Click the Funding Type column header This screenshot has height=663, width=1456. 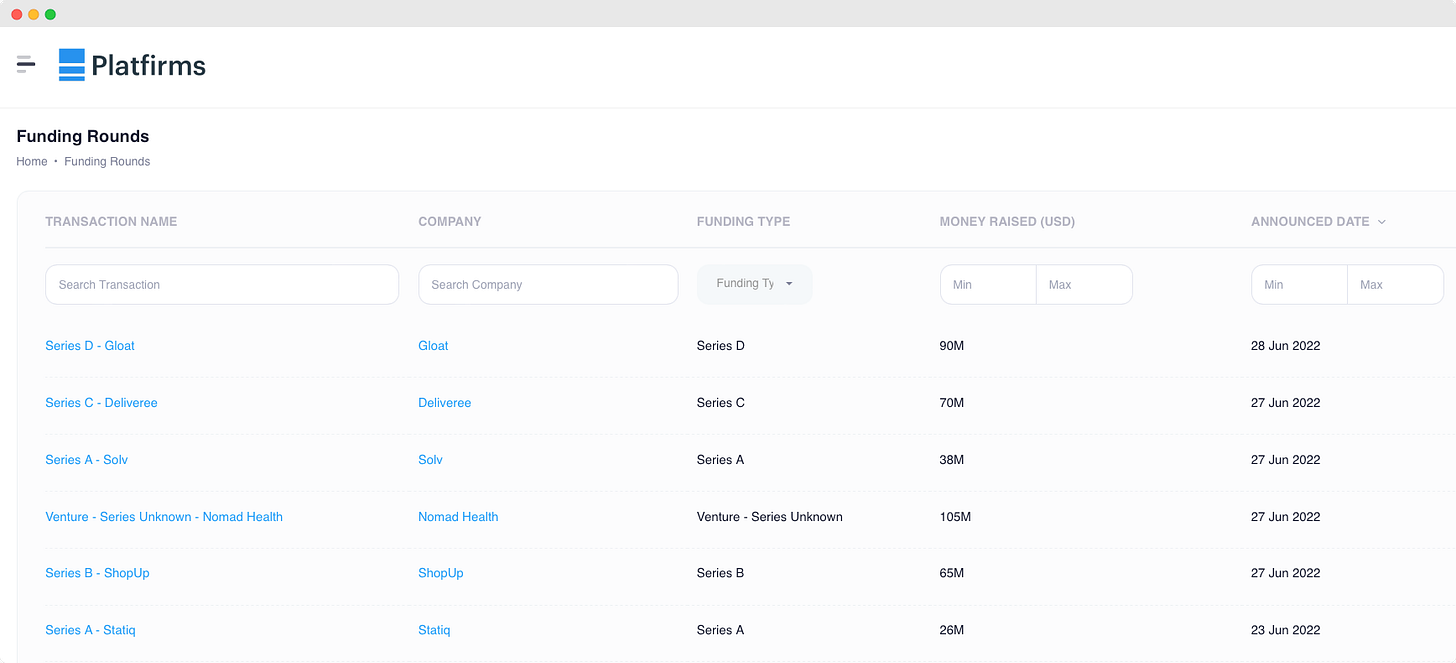pos(743,222)
